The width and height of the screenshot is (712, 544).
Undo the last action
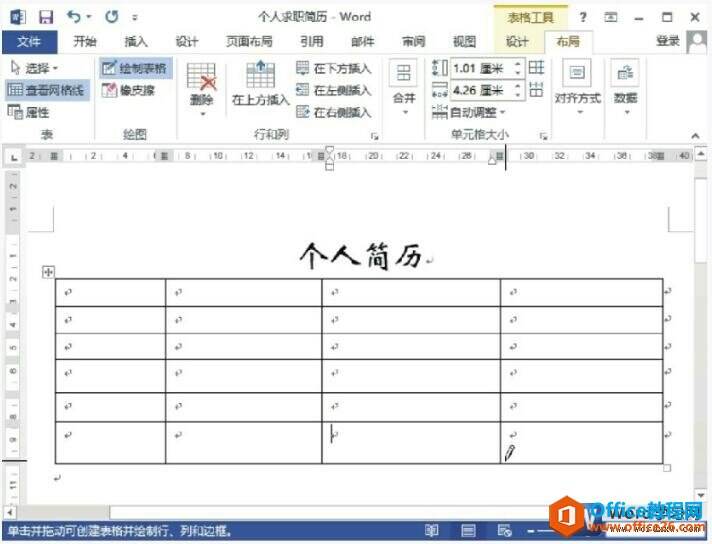(74, 17)
